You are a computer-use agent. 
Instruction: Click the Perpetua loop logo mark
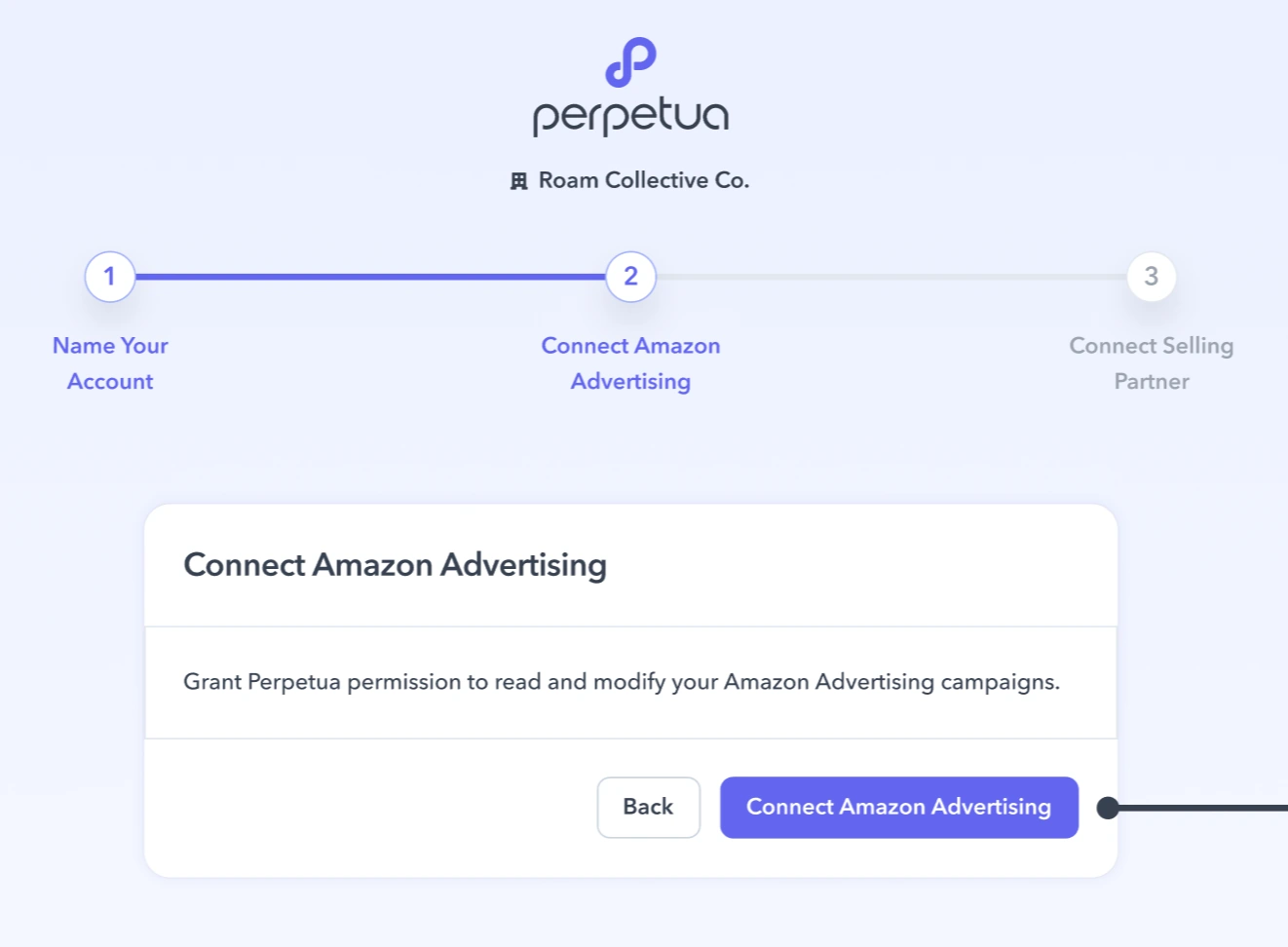[x=630, y=63]
